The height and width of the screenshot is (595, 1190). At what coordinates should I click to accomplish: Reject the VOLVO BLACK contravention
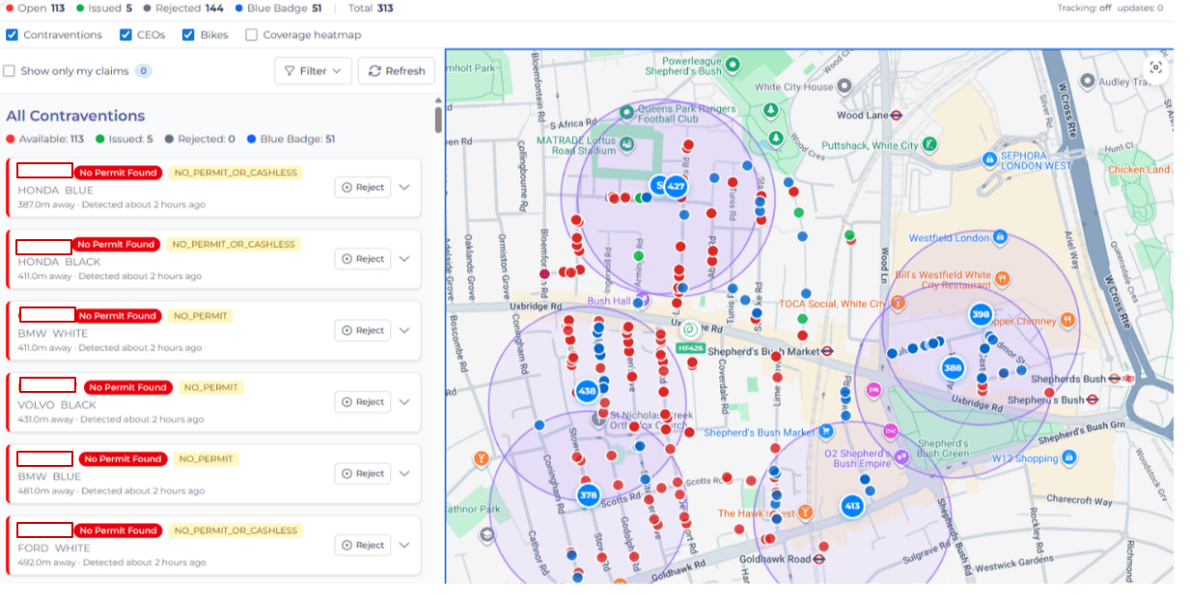tap(363, 402)
